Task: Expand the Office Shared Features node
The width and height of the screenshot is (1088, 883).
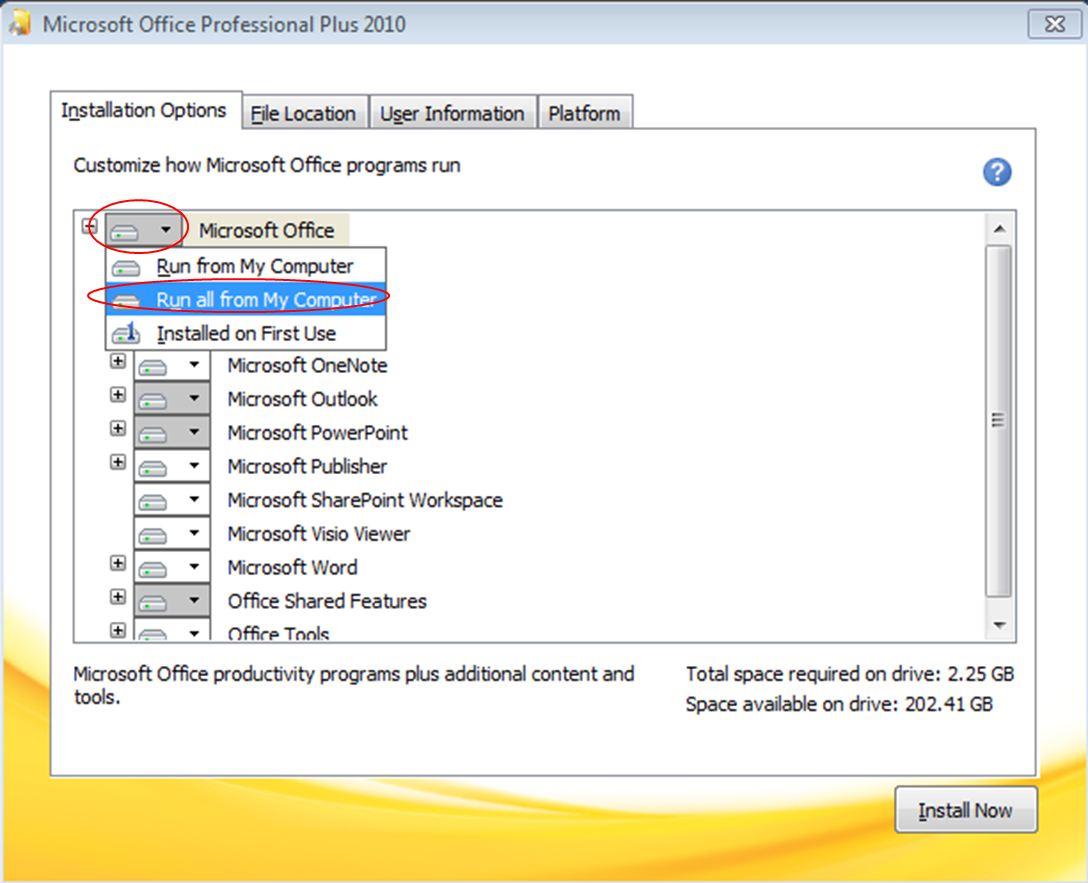Action: coord(118,597)
